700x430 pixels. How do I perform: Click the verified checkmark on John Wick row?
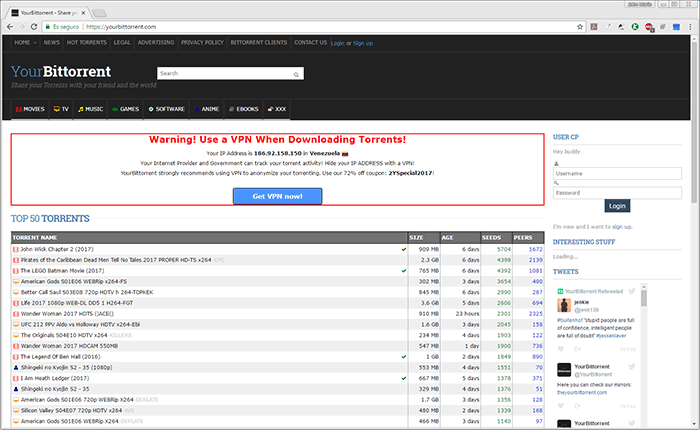404,250
